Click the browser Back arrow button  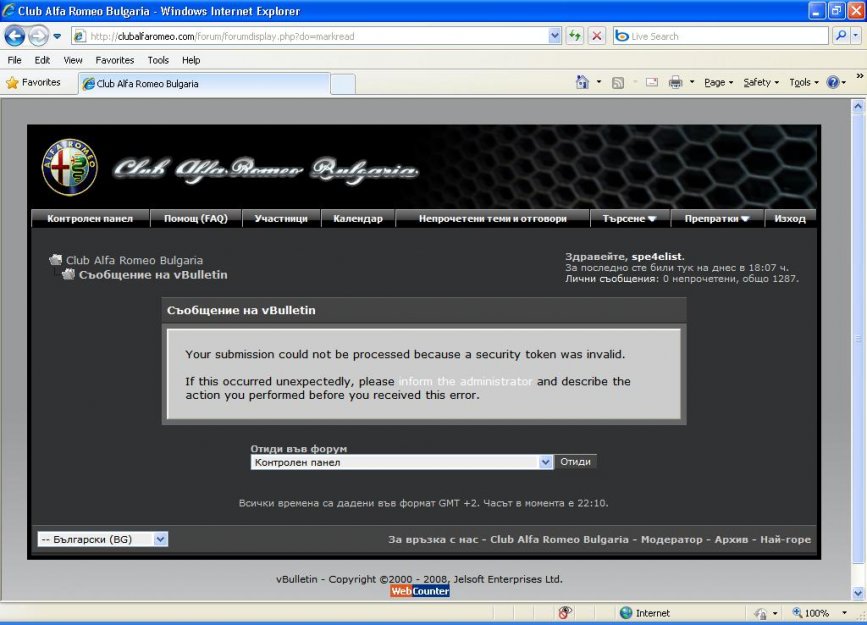pyautogui.click(x=15, y=36)
